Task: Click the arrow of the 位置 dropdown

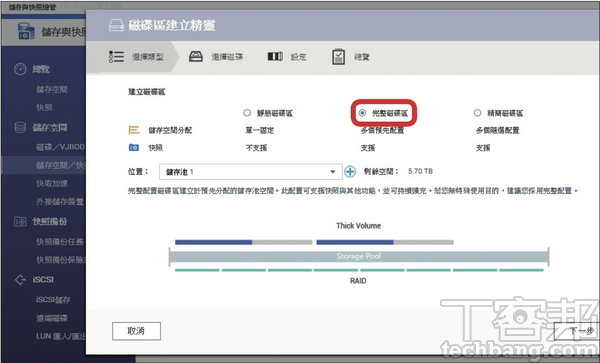Action: 333,172
